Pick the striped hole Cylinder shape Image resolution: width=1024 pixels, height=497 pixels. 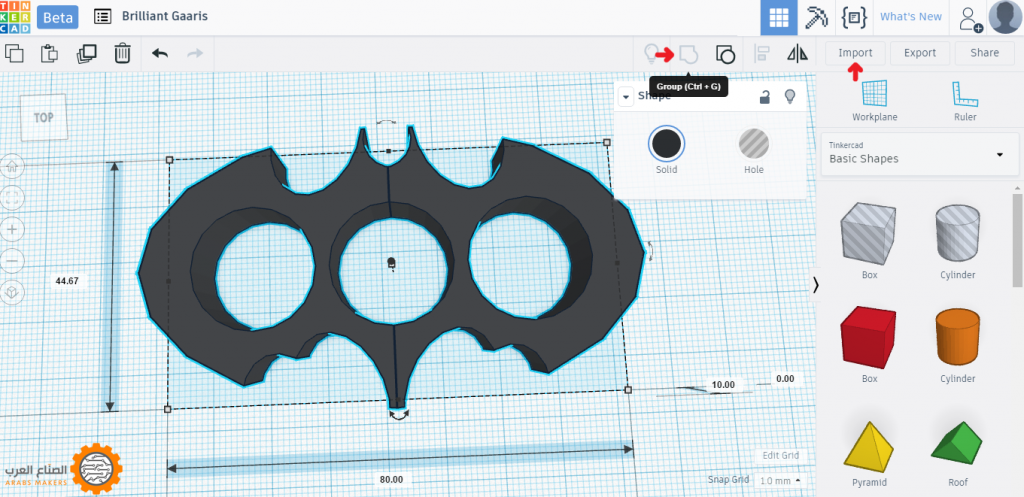(957, 233)
